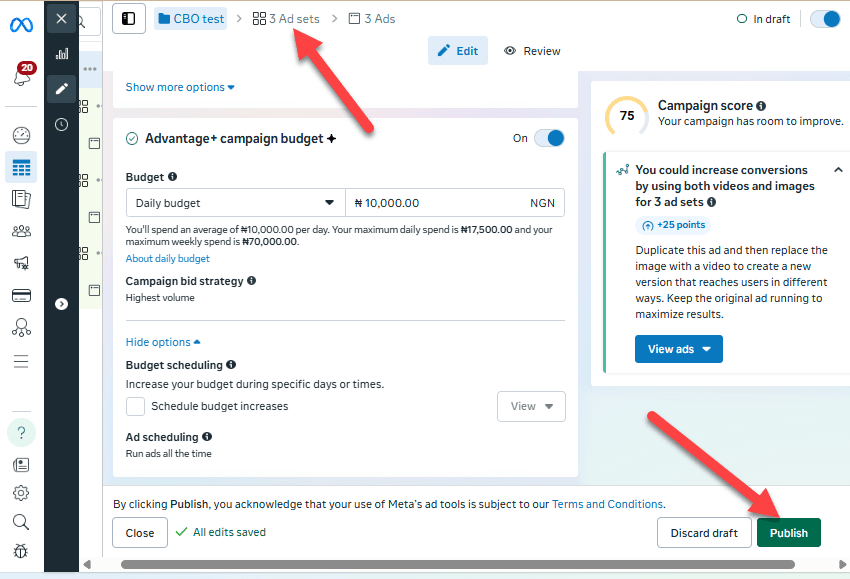
Task: Turn off Advantage+ campaign budget switch
Action: 549,138
